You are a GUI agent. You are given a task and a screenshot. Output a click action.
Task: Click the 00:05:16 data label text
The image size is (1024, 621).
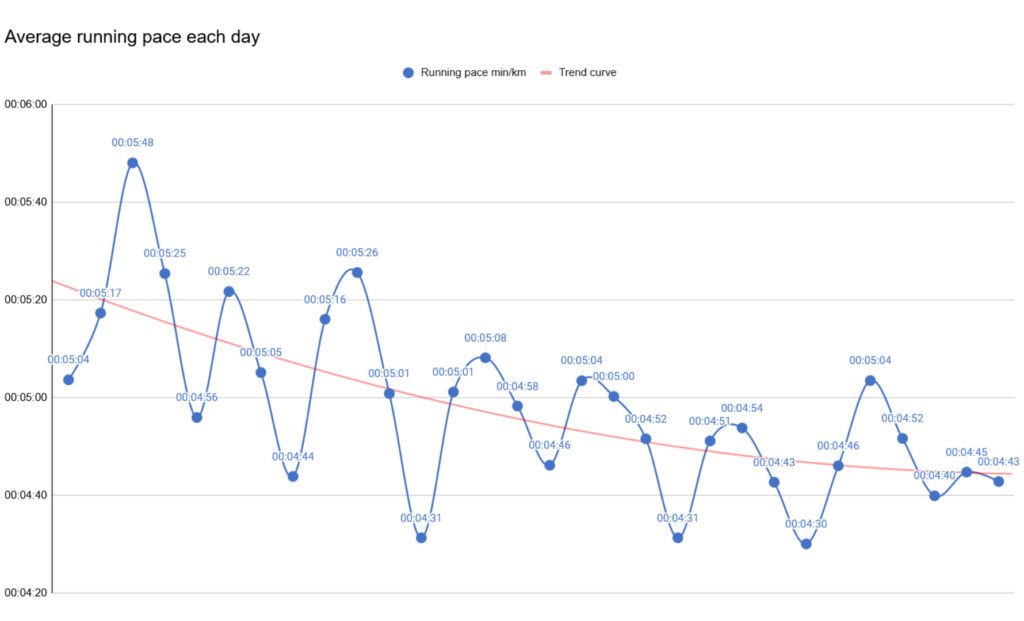pyautogui.click(x=325, y=300)
